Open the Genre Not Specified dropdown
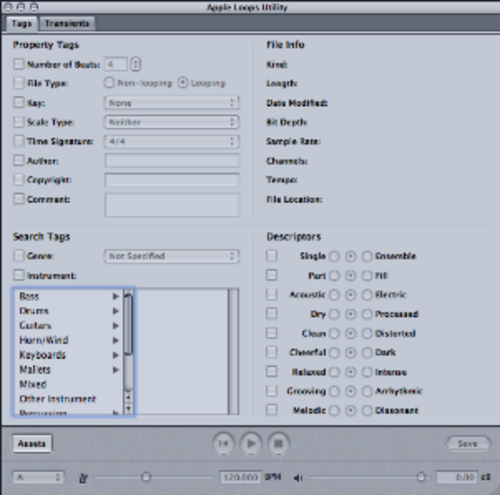 172,256
